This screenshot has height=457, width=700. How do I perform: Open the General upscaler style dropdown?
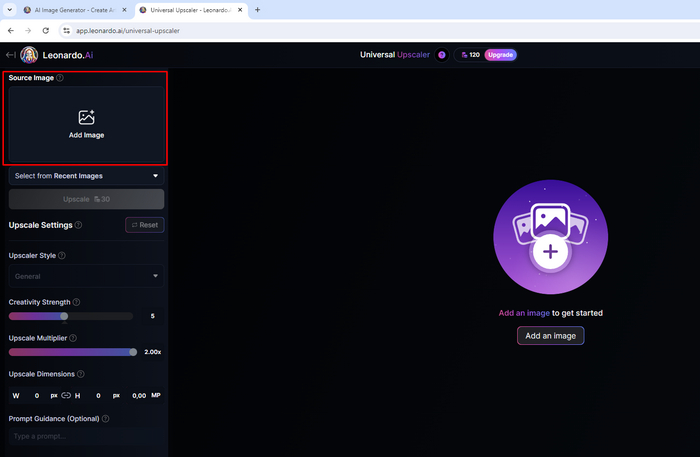click(x=87, y=276)
